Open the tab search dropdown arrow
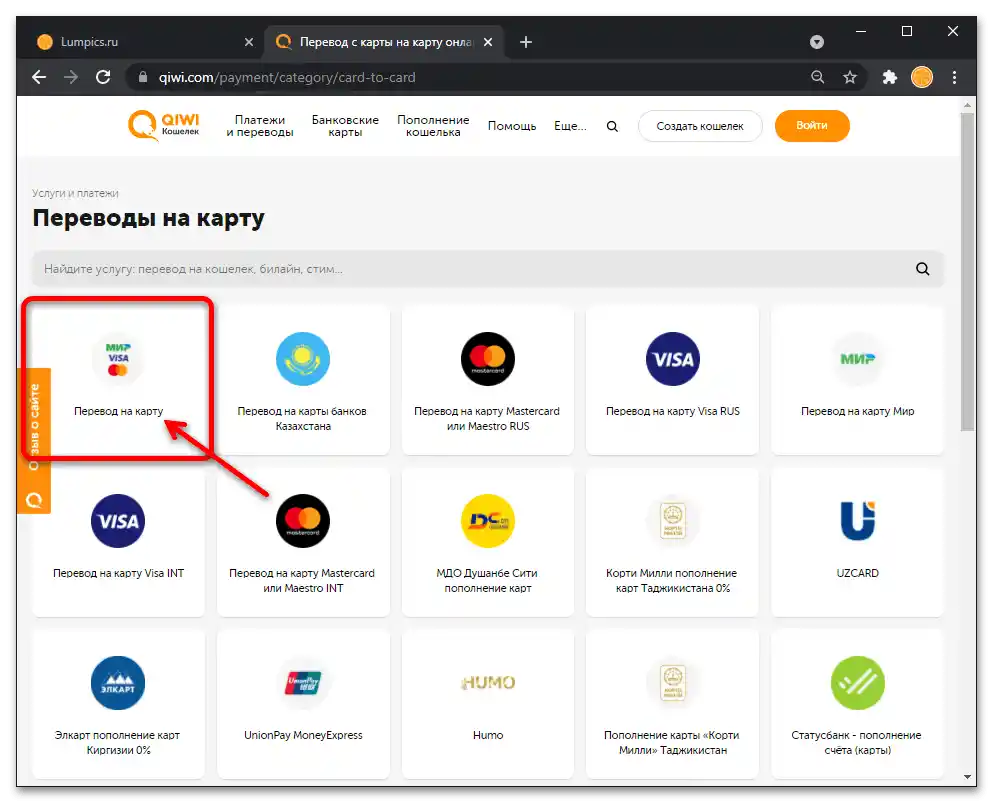993x803 pixels. pyautogui.click(x=817, y=42)
